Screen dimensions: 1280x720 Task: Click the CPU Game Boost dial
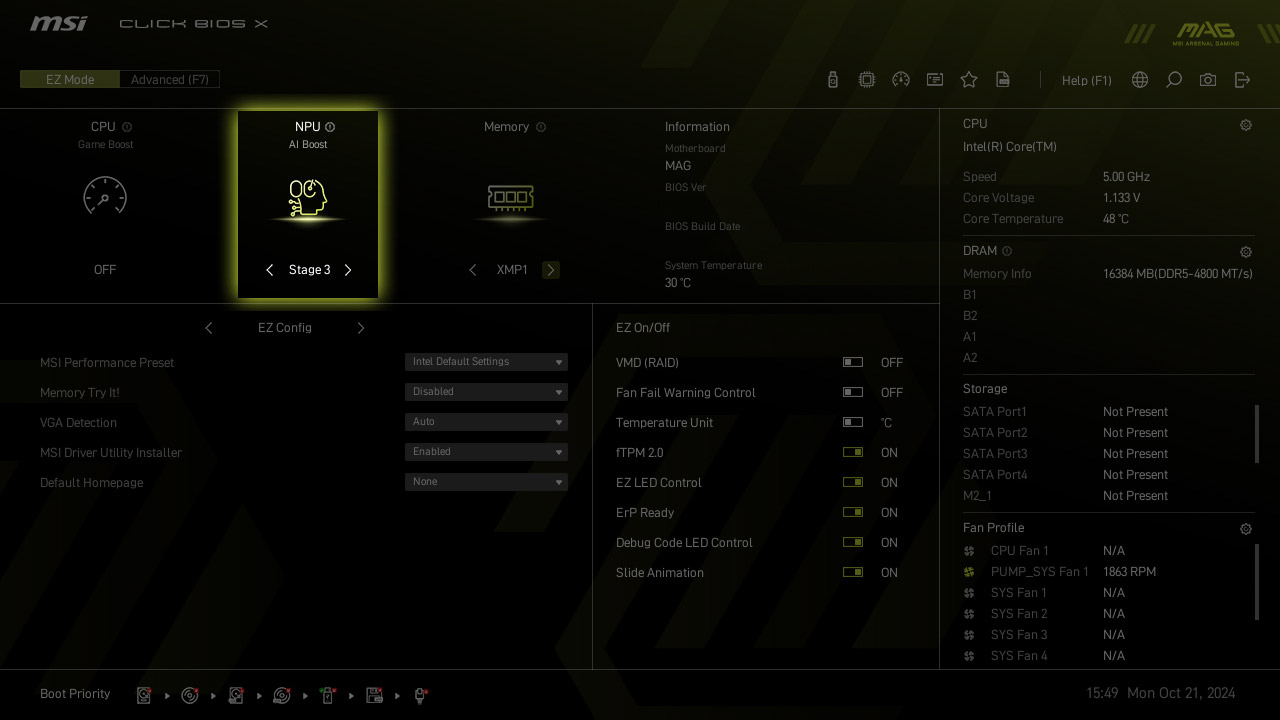(105, 196)
